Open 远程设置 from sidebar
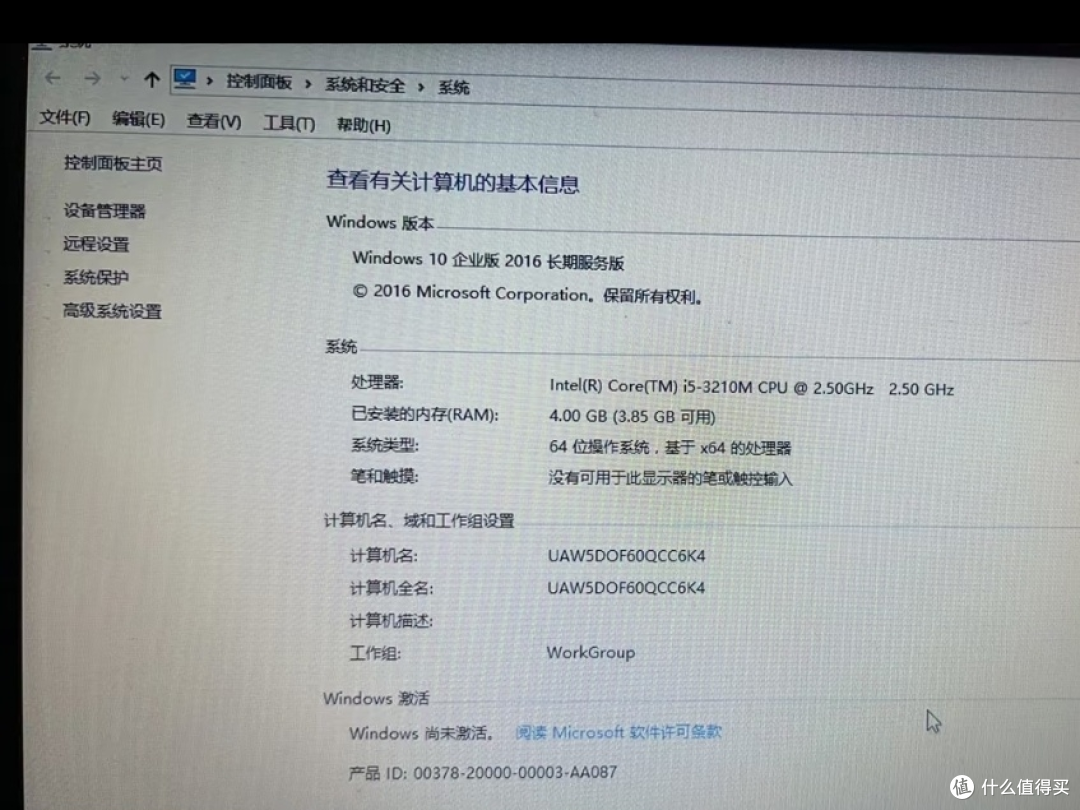This screenshot has height=810, width=1080. pyautogui.click(x=96, y=244)
